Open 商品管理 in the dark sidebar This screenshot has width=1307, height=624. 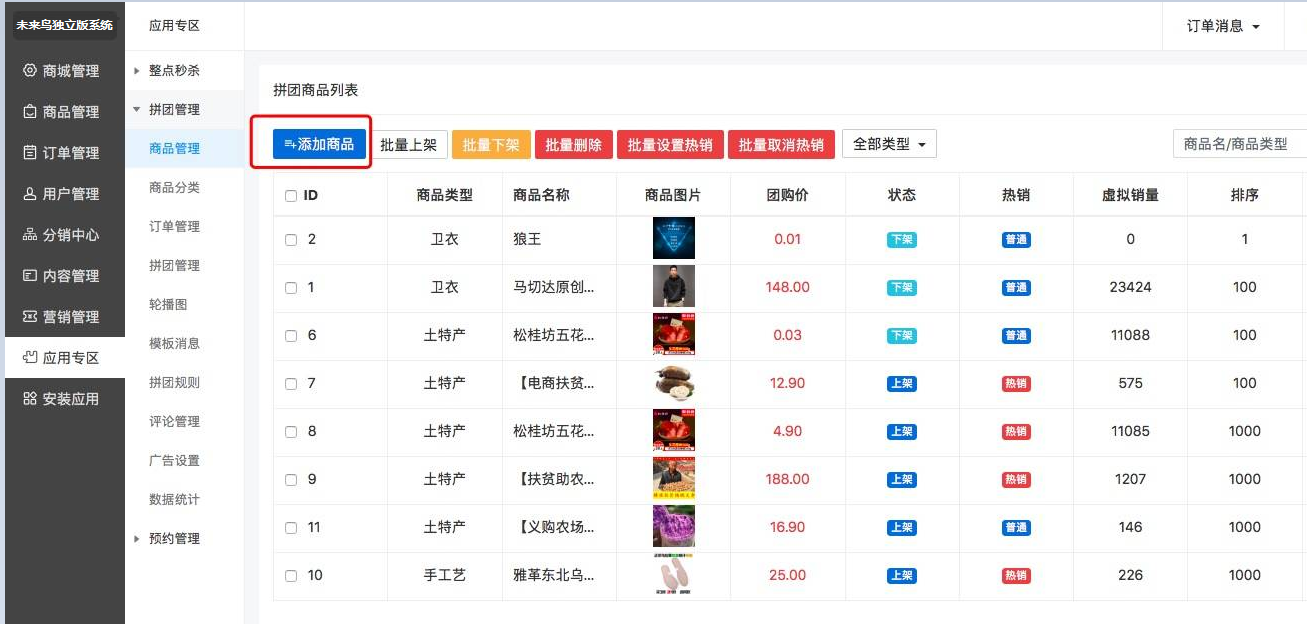click(x=62, y=112)
